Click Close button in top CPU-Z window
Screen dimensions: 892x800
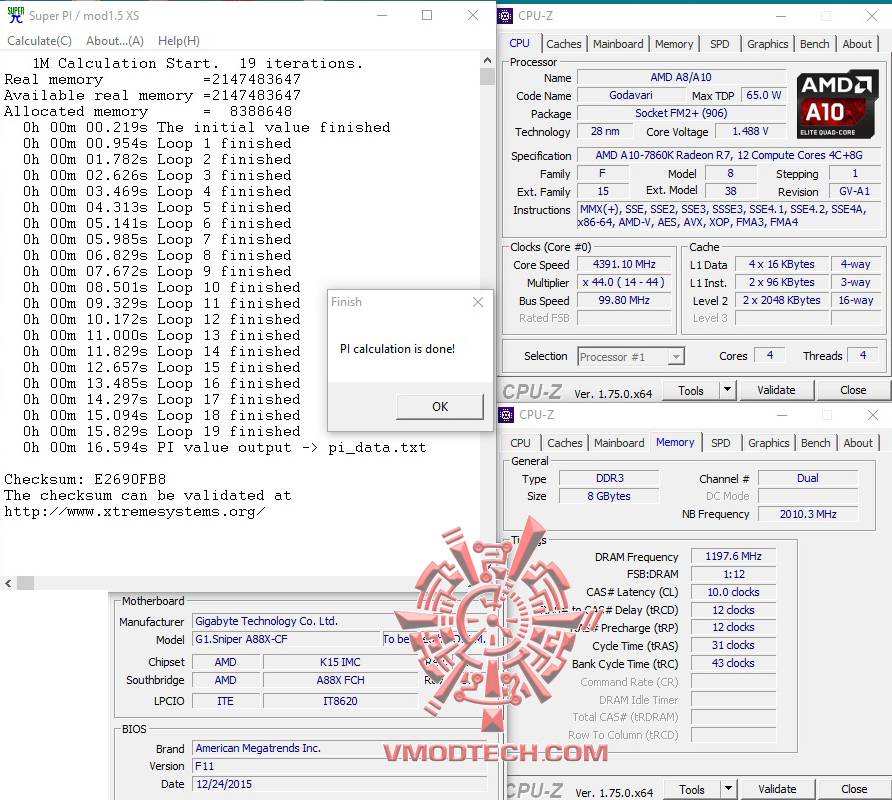853,390
